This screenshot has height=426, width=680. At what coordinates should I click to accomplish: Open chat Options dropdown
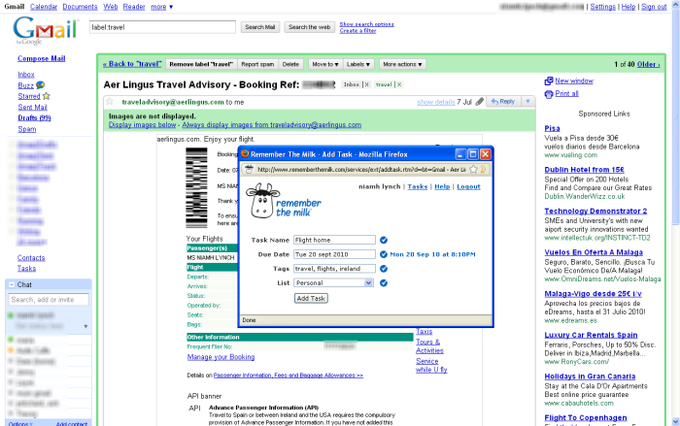20,423
